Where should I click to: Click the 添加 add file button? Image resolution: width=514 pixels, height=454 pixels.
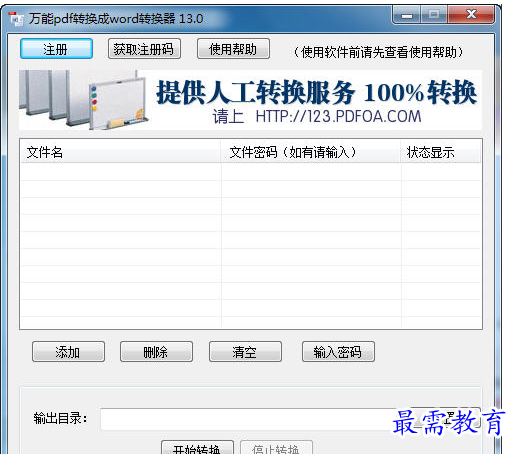(68, 352)
